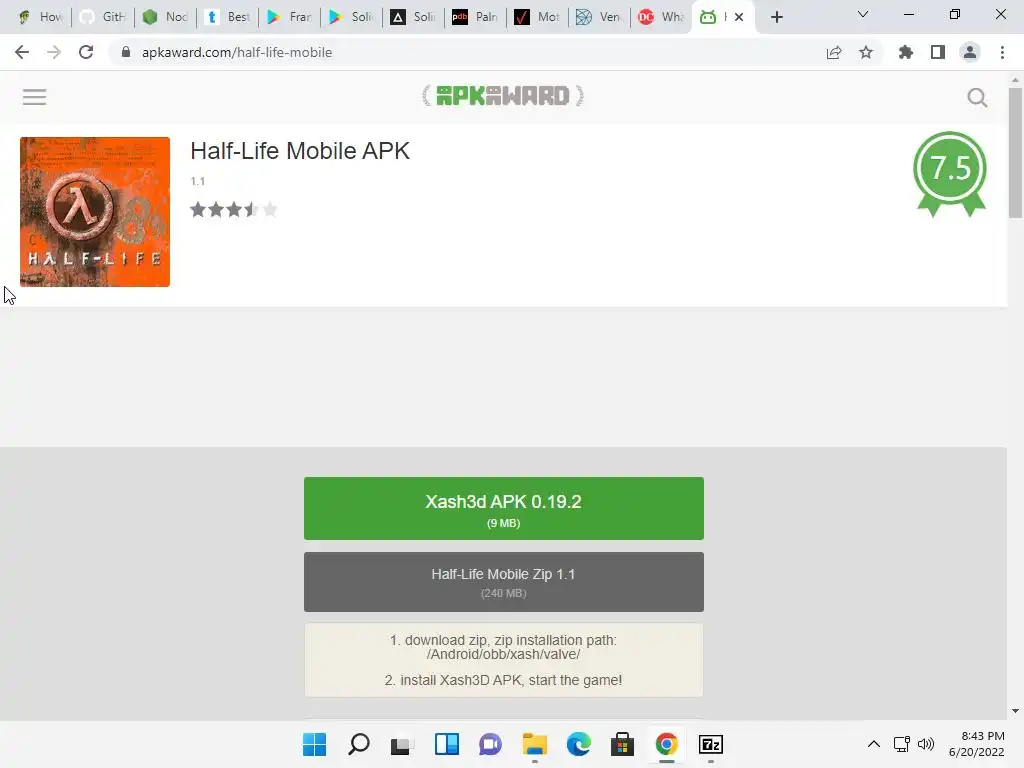Screen dimensions: 1024x768
Task: Open 7-Zip from taskbar
Action: pyautogui.click(x=711, y=744)
